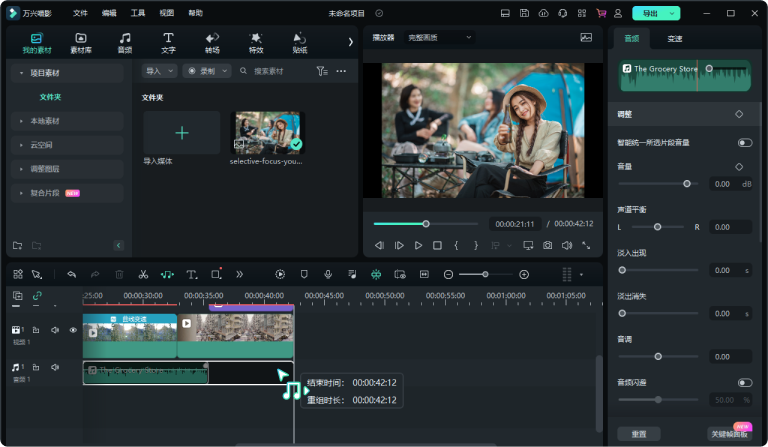The width and height of the screenshot is (768, 447).
Task: Click the Reset (重置) button
Action: coord(638,434)
